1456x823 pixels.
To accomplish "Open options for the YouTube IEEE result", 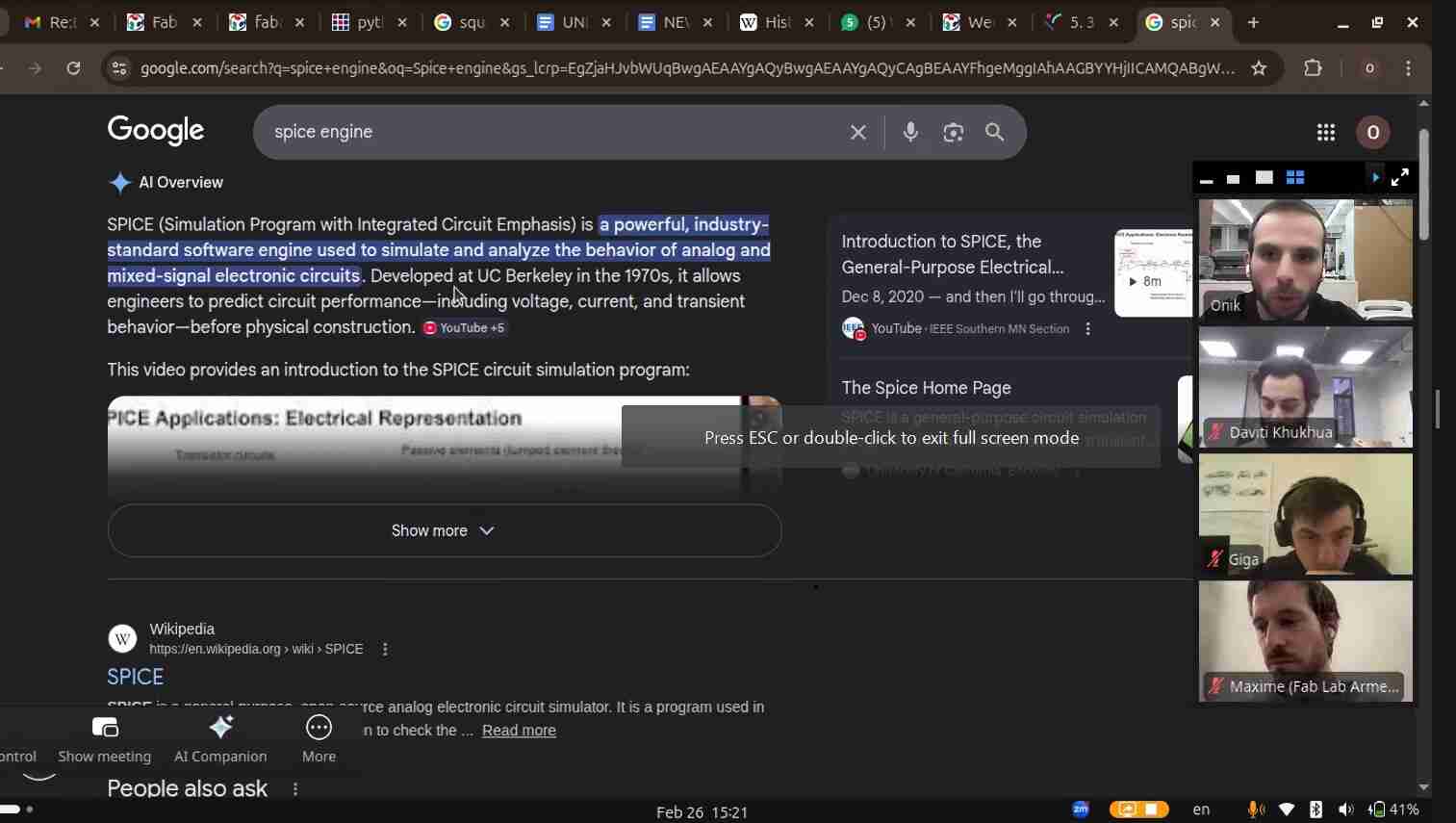I will click(1088, 329).
